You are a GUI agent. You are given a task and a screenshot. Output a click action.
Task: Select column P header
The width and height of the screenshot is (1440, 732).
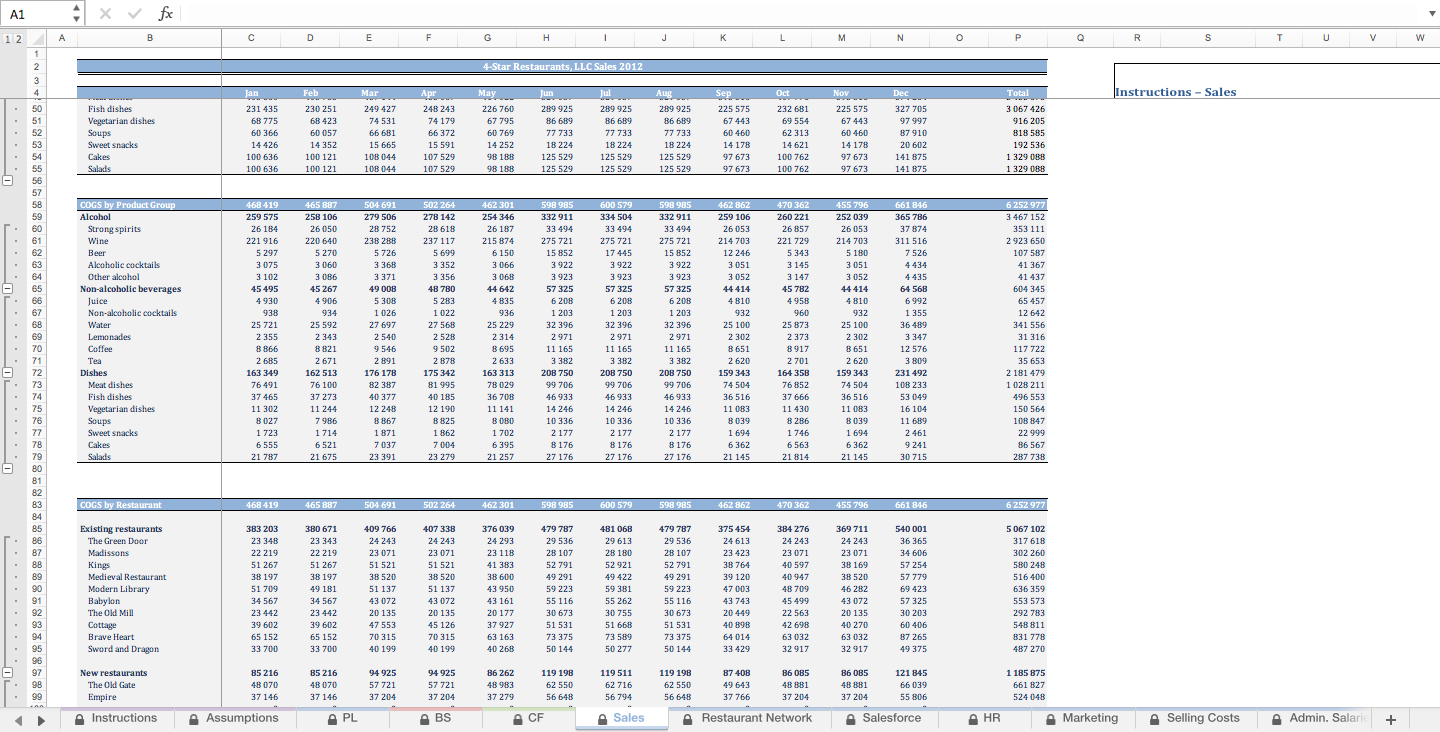pos(1018,38)
